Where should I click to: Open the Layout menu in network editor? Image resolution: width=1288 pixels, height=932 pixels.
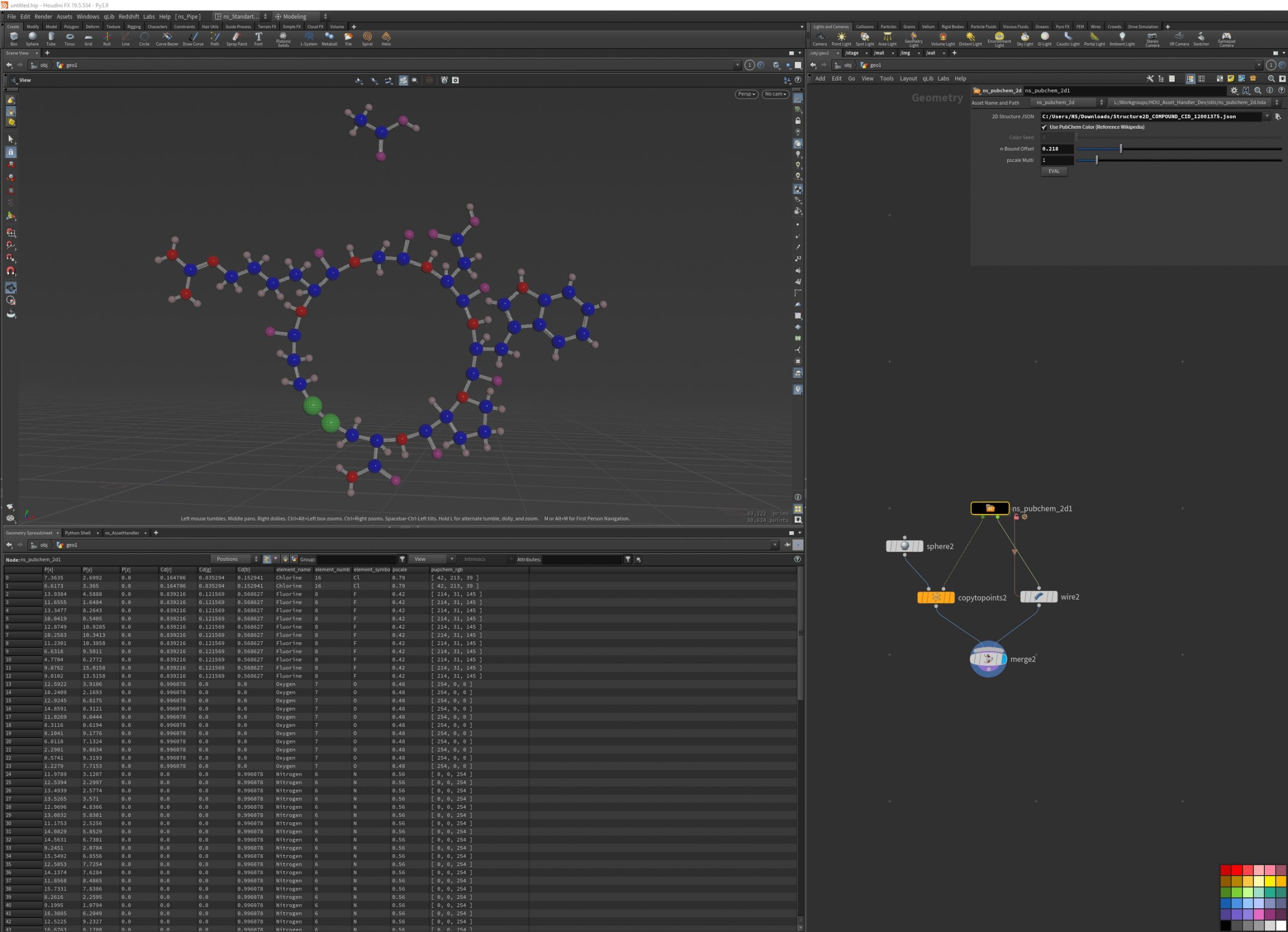pos(908,79)
